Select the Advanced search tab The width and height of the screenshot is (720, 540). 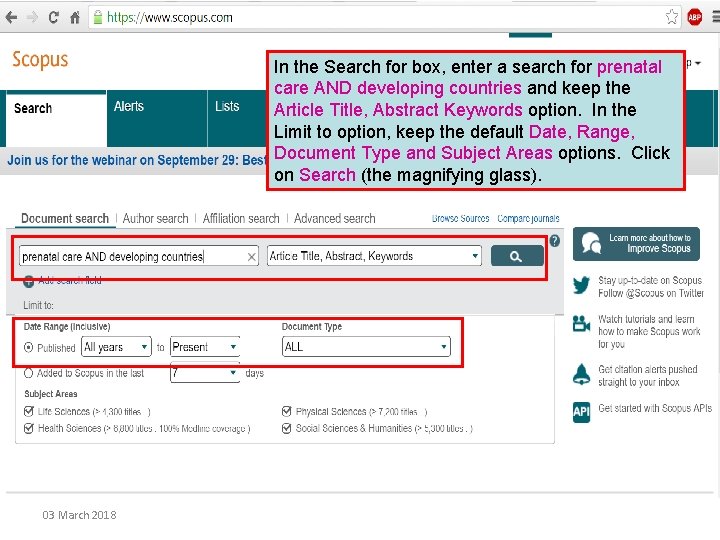point(335,219)
